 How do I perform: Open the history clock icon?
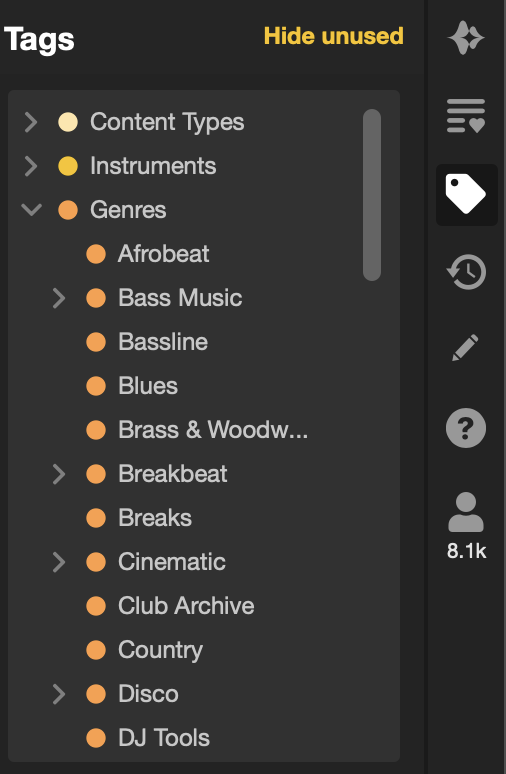point(466,272)
